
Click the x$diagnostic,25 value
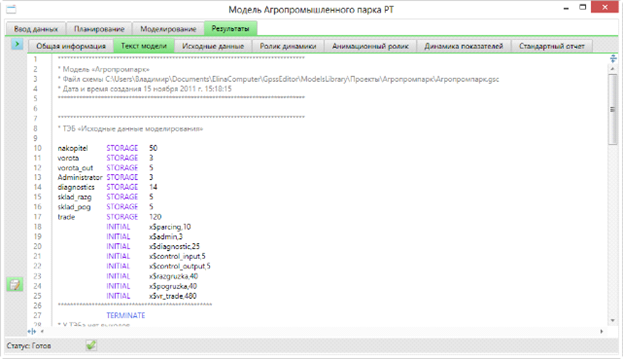pyautogui.click(x=174, y=247)
